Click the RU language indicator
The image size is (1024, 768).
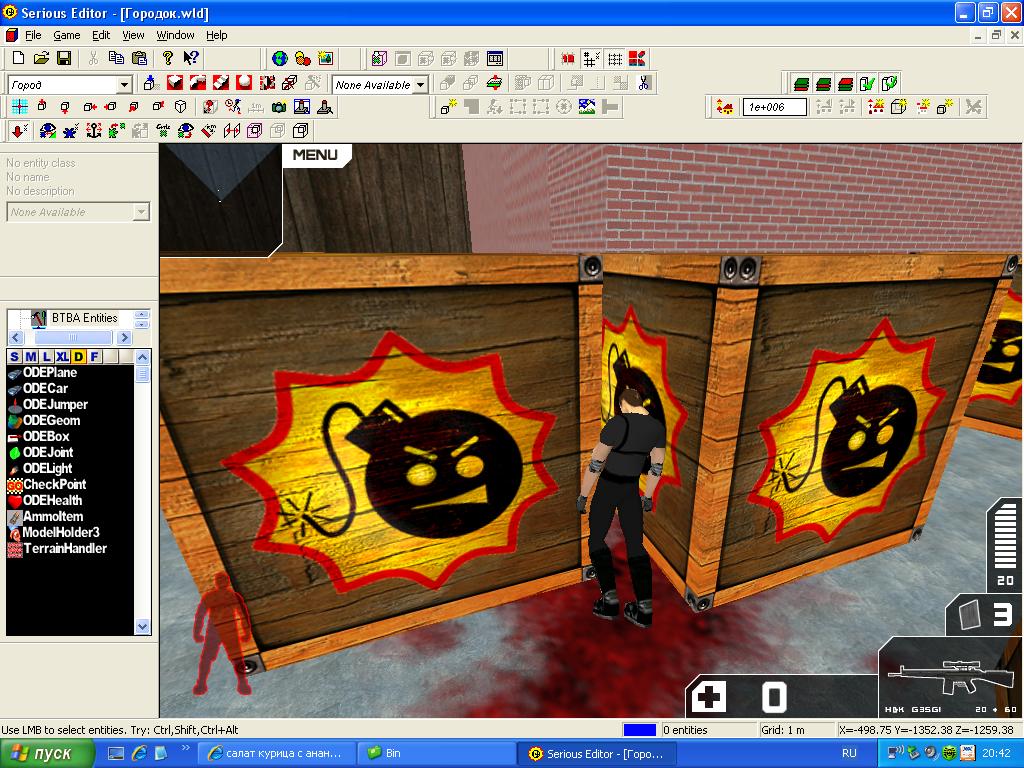849,754
